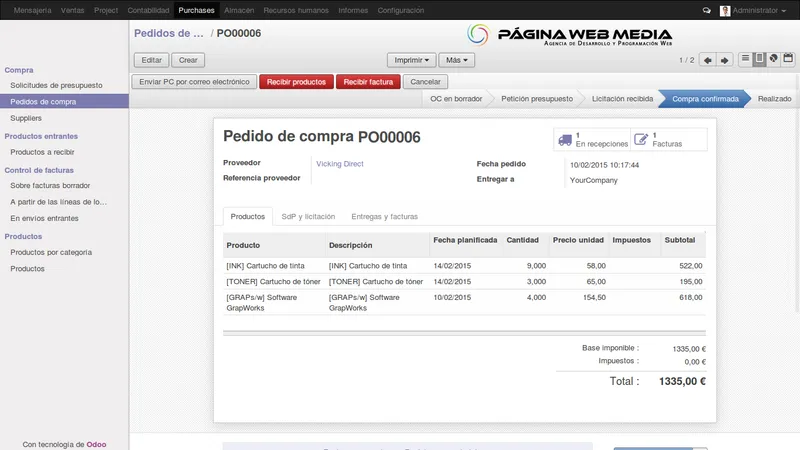Click the Cancelar button
Viewport: 800px width, 450px height.
(426, 82)
